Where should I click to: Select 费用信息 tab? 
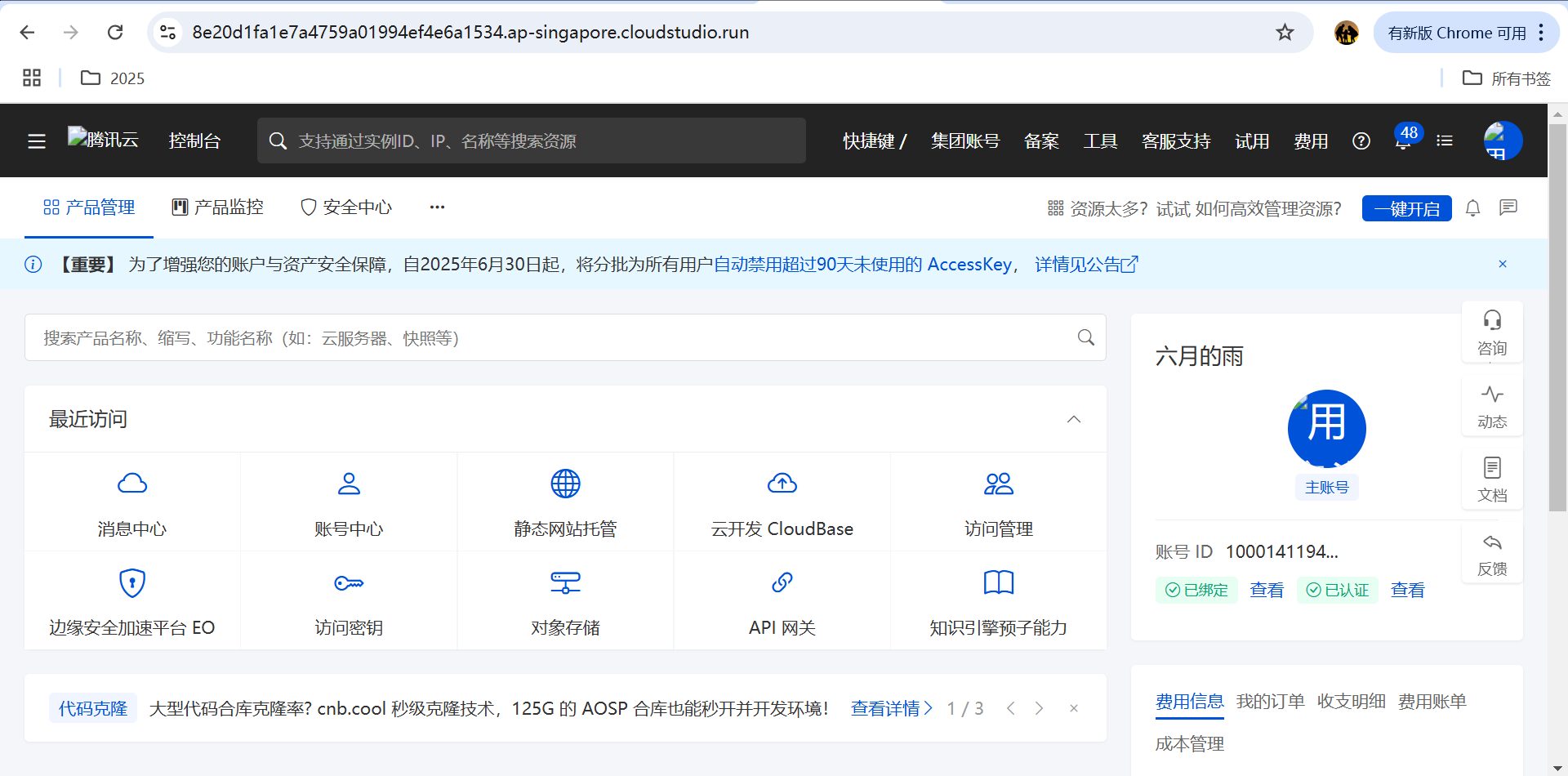(x=1189, y=701)
